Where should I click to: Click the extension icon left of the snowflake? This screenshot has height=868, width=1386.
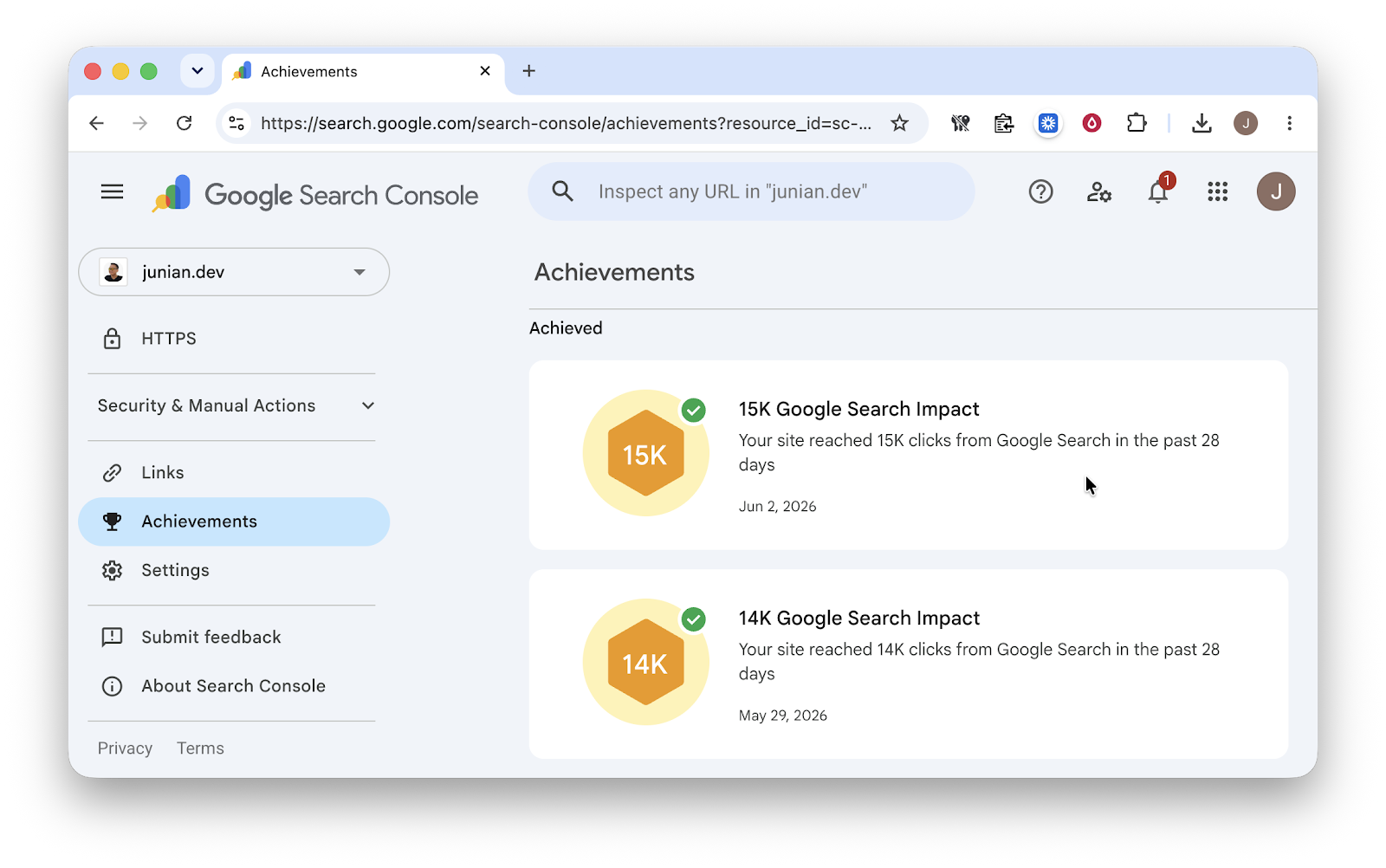coord(1004,123)
